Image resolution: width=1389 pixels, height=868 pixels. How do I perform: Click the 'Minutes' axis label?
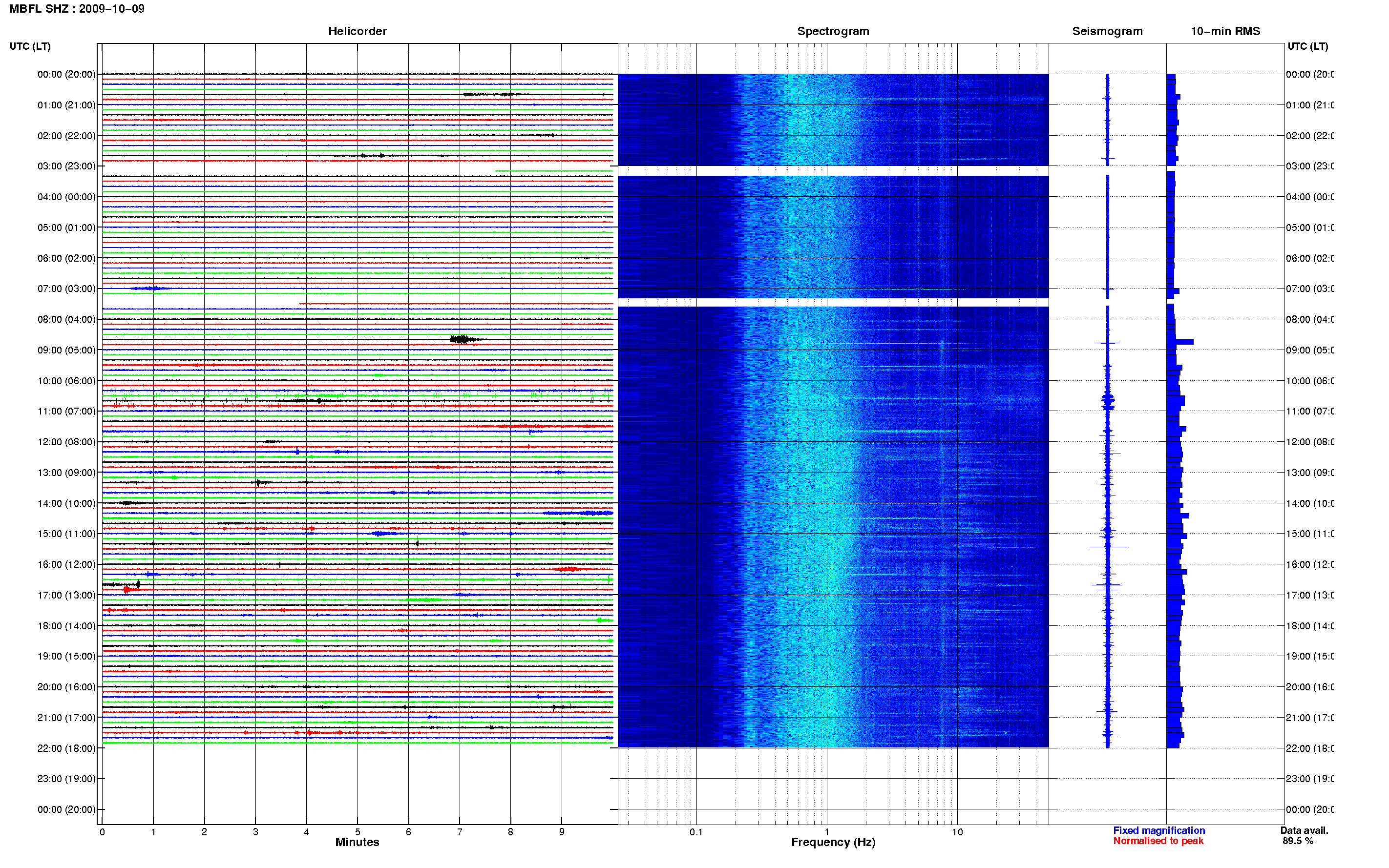point(357,842)
